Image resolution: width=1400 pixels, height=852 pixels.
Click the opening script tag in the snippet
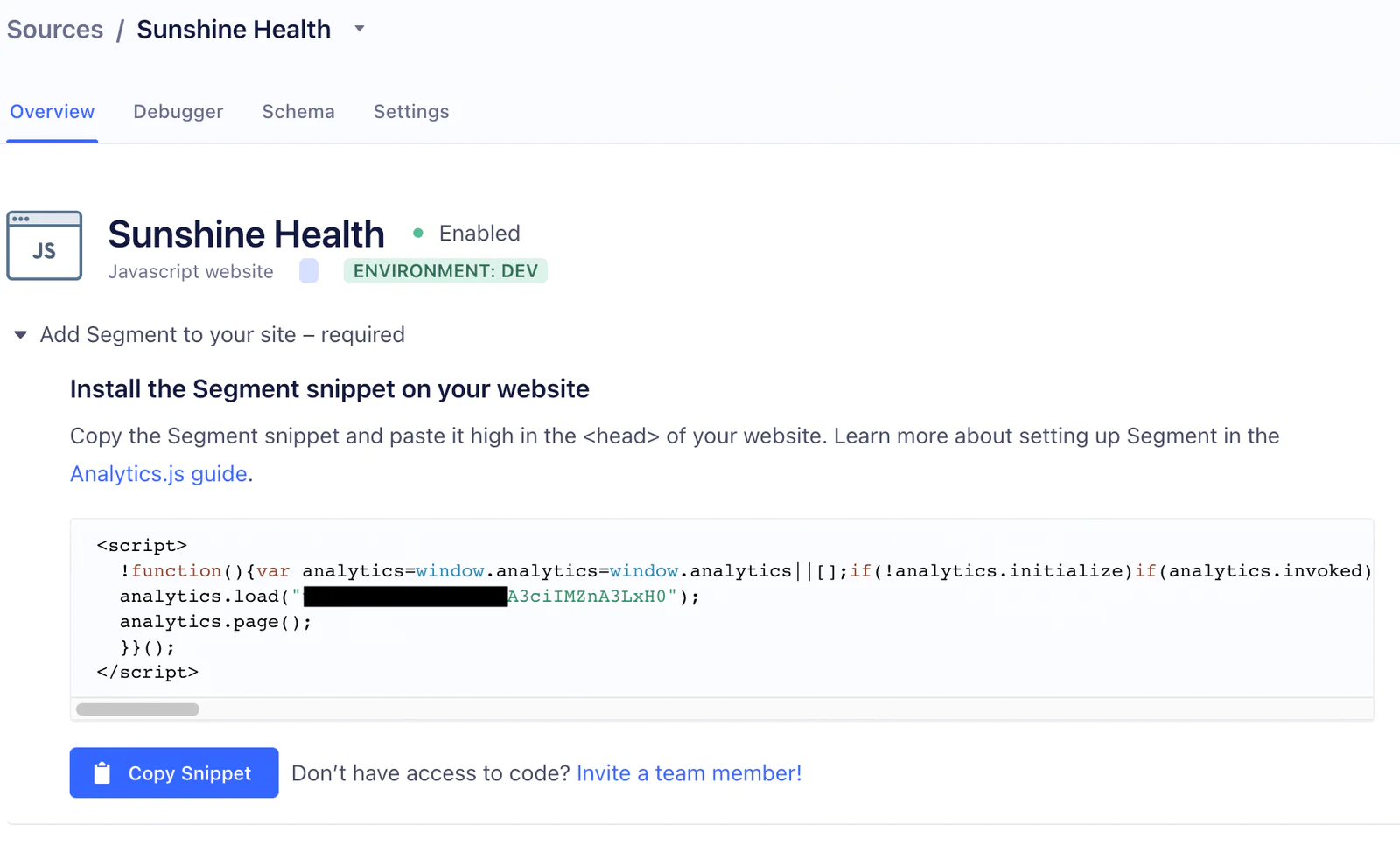[x=142, y=546]
